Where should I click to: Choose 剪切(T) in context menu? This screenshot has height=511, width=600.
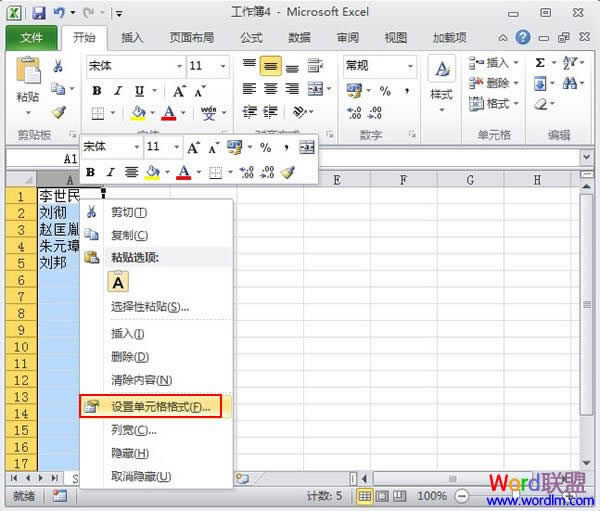[x=157, y=212]
